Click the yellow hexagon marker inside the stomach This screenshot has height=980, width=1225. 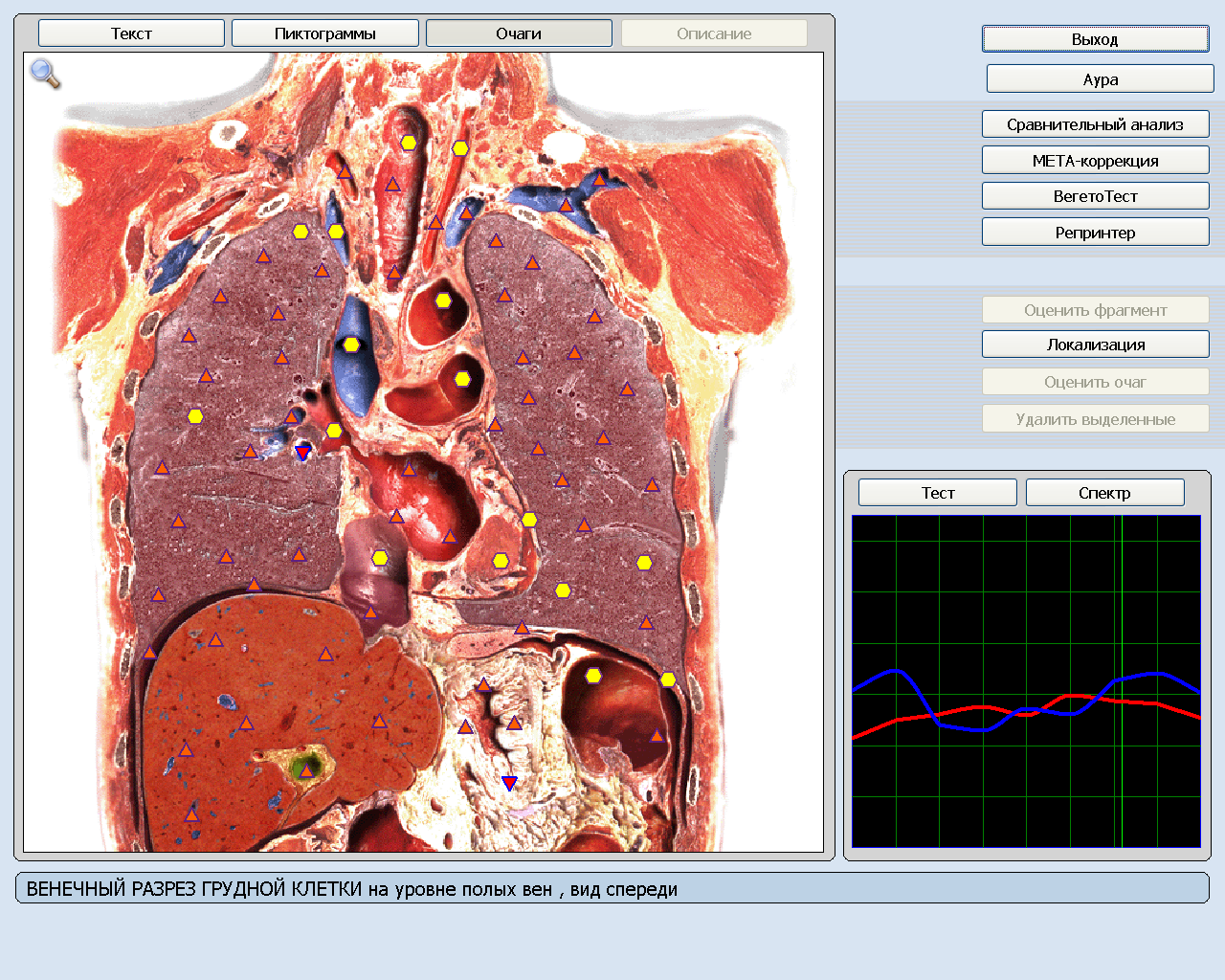593,676
